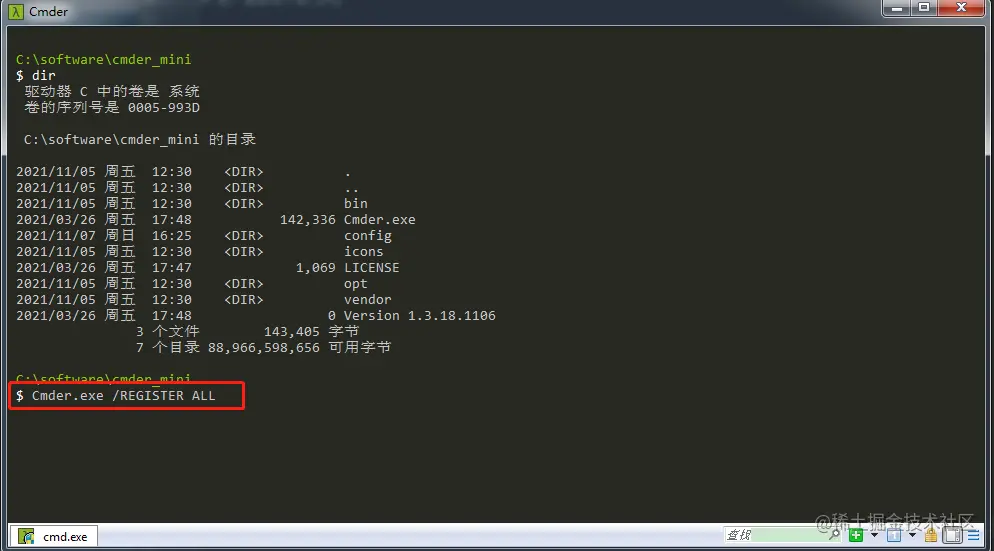Viewport: 994px width, 551px height.
Task: Click the active console number icon
Action: (x=894, y=535)
